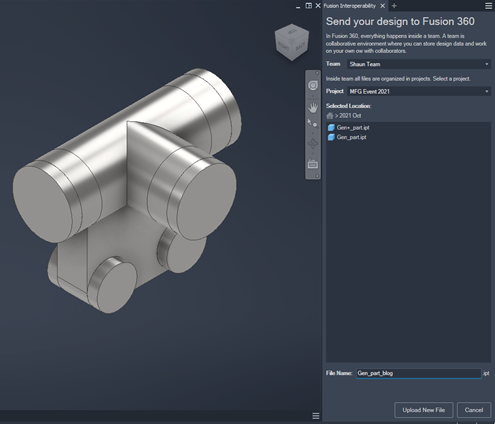The height and width of the screenshot is (424, 495).
Task: Click the Upload New File button
Action: (424, 410)
